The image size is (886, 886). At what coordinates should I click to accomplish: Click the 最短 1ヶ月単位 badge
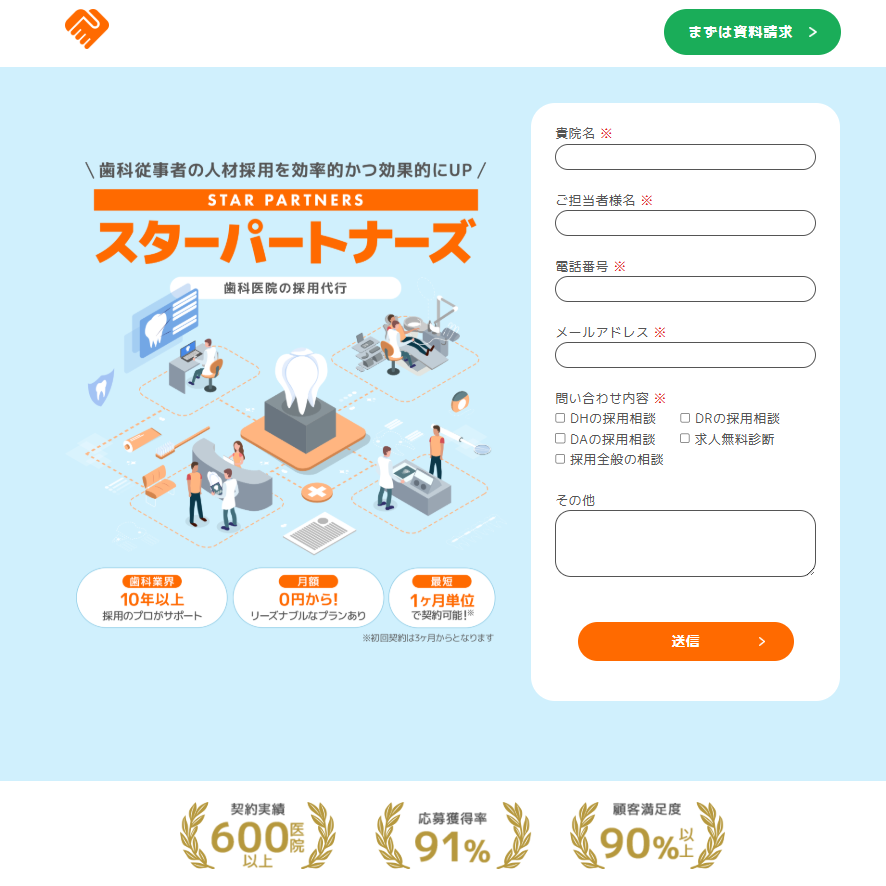coord(442,598)
